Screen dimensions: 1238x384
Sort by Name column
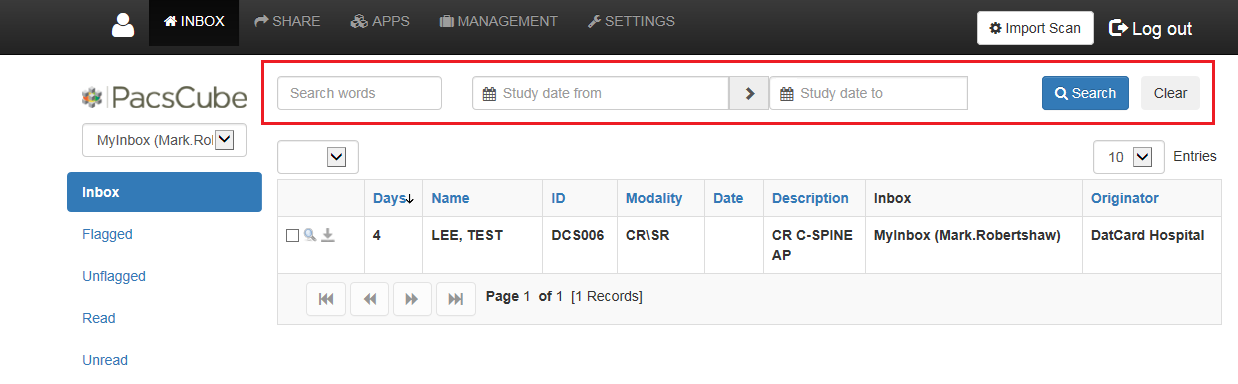pos(450,198)
